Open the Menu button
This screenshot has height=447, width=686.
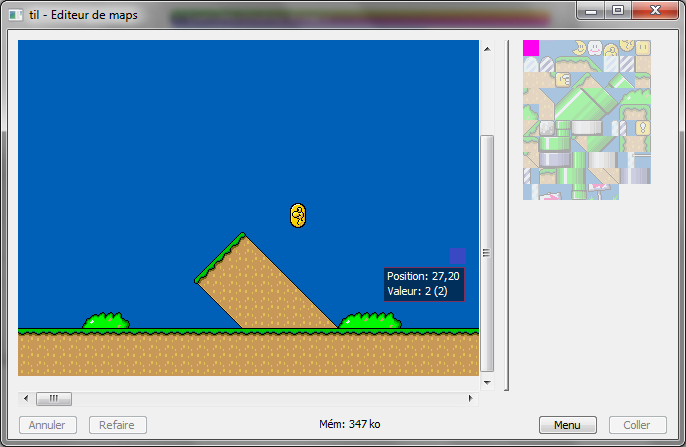tap(567, 425)
